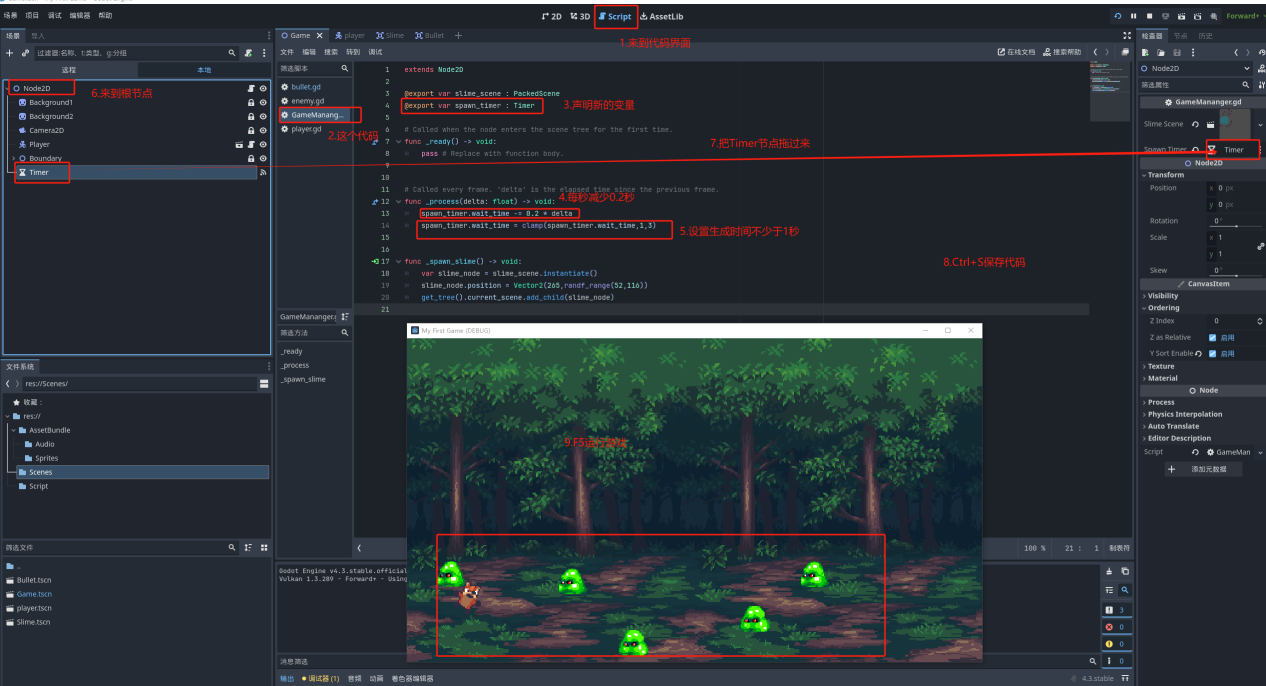Click the inspector new resource icon
The height and width of the screenshot is (686, 1266).
click(1147, 52)
